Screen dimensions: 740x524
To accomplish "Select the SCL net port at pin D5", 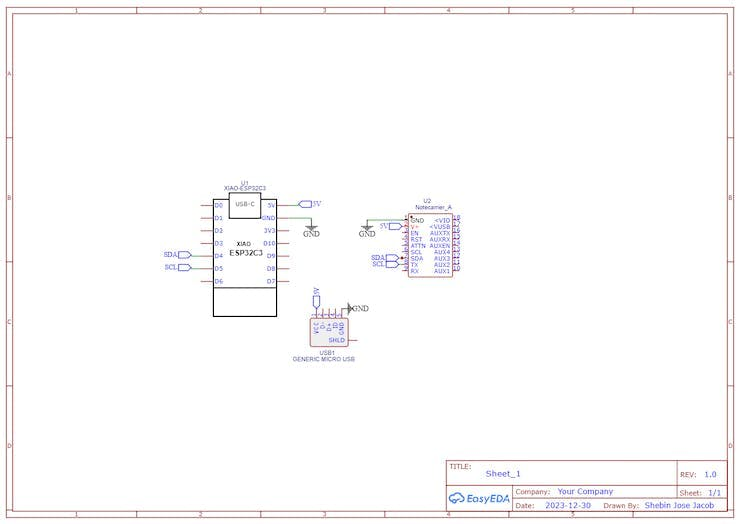I will (178, 268).
